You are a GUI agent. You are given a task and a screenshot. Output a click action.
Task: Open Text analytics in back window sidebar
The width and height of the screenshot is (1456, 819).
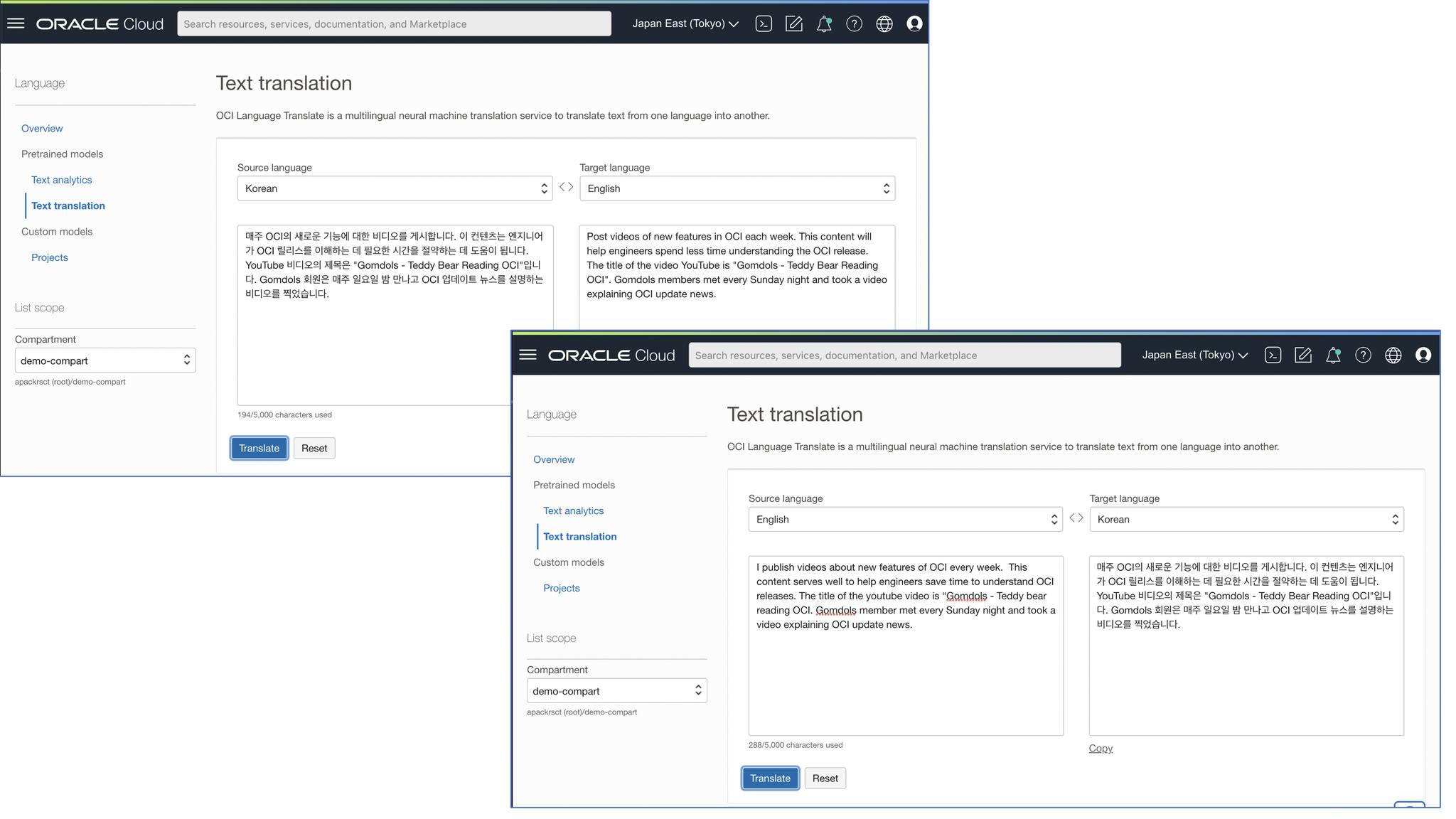coord(61,180)
